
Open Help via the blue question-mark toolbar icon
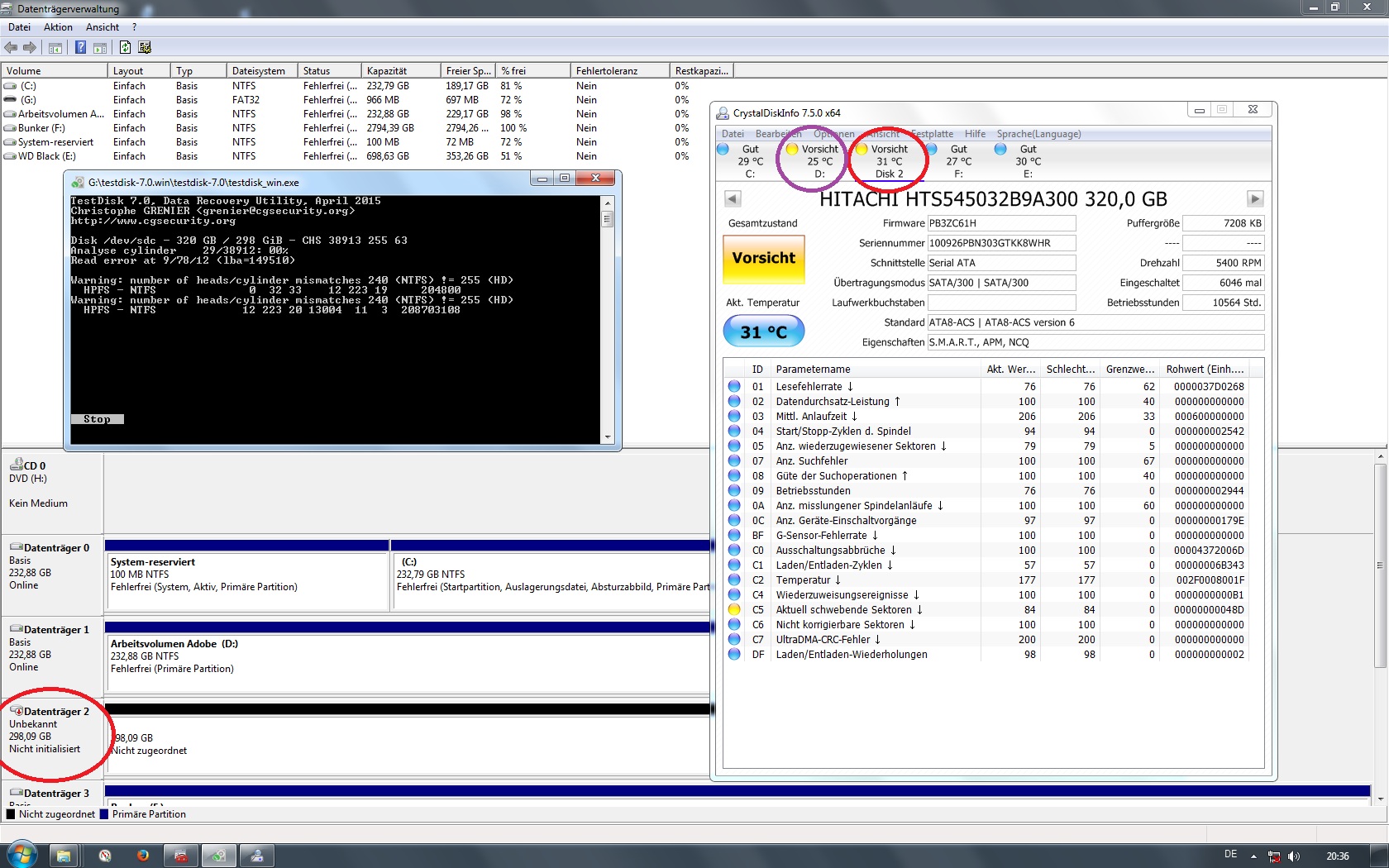(80, 48)
